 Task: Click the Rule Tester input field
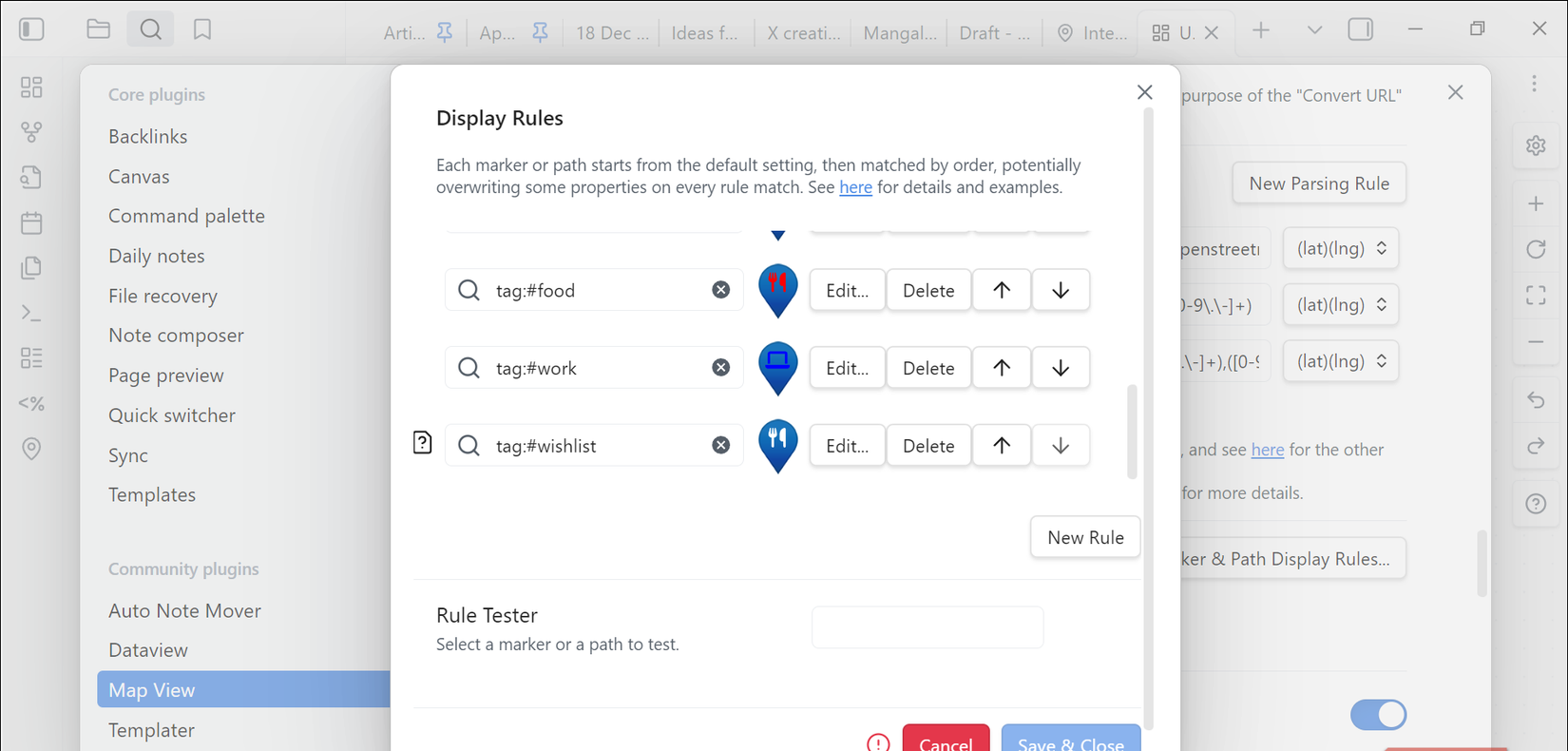click(x=927, y=627)
